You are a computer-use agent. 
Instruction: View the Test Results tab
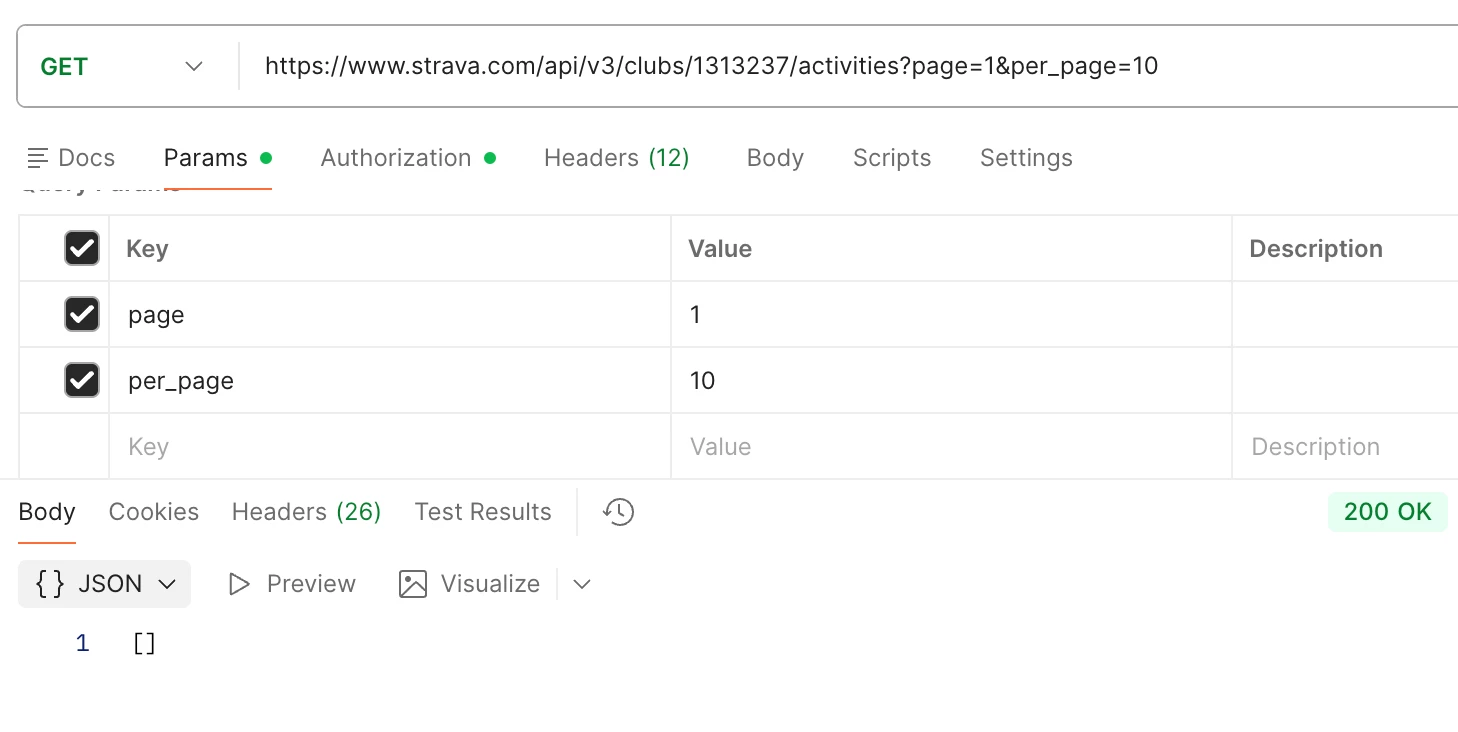click(483, 512)
